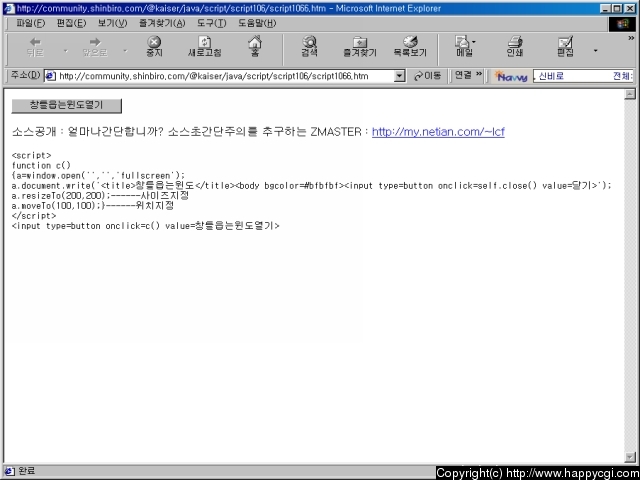
Task: Open Favorites (즐겨찾기) toolbar icon
Action: point(360,47)
